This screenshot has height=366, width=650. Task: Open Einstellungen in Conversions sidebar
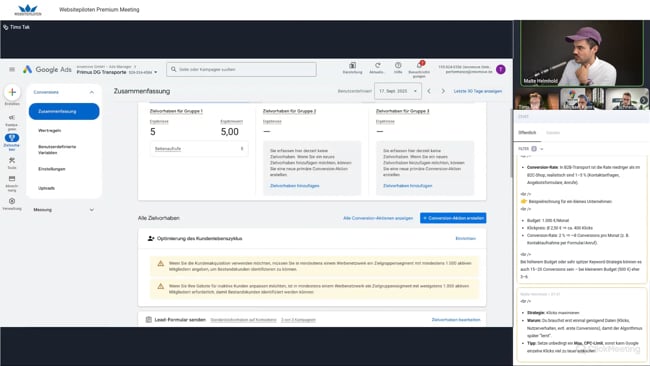tap(52, 169)
